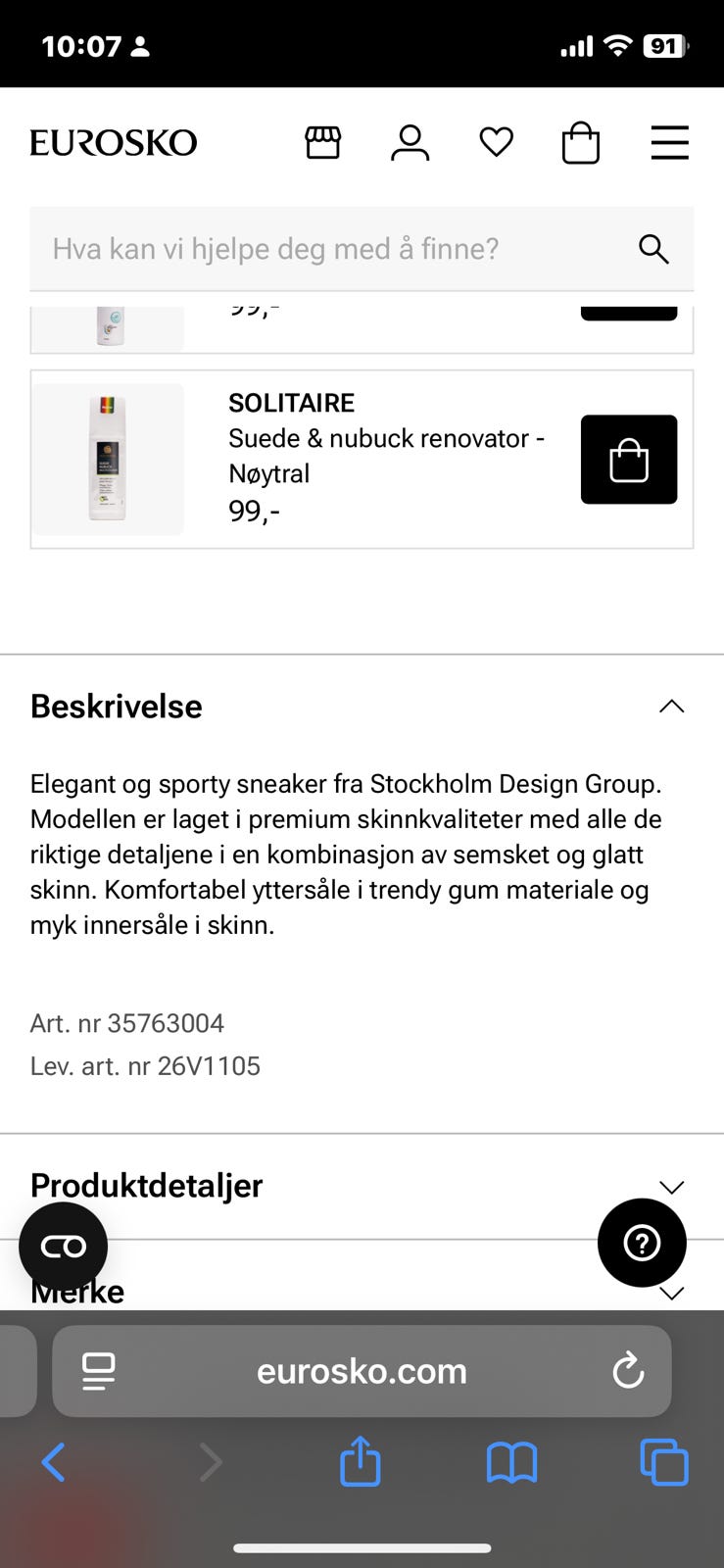The image size is (724, 1568).
Task: Open Safari bookmarks
Action: (511, 1463)
